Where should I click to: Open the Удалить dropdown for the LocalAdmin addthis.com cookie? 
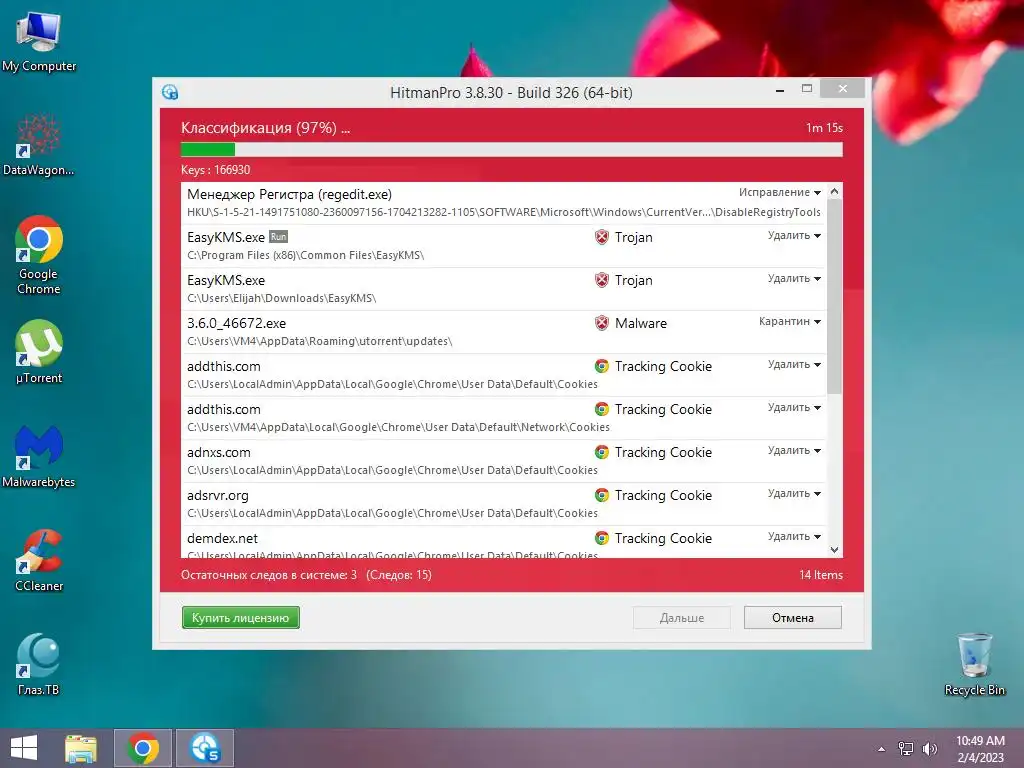pos(794,364)
